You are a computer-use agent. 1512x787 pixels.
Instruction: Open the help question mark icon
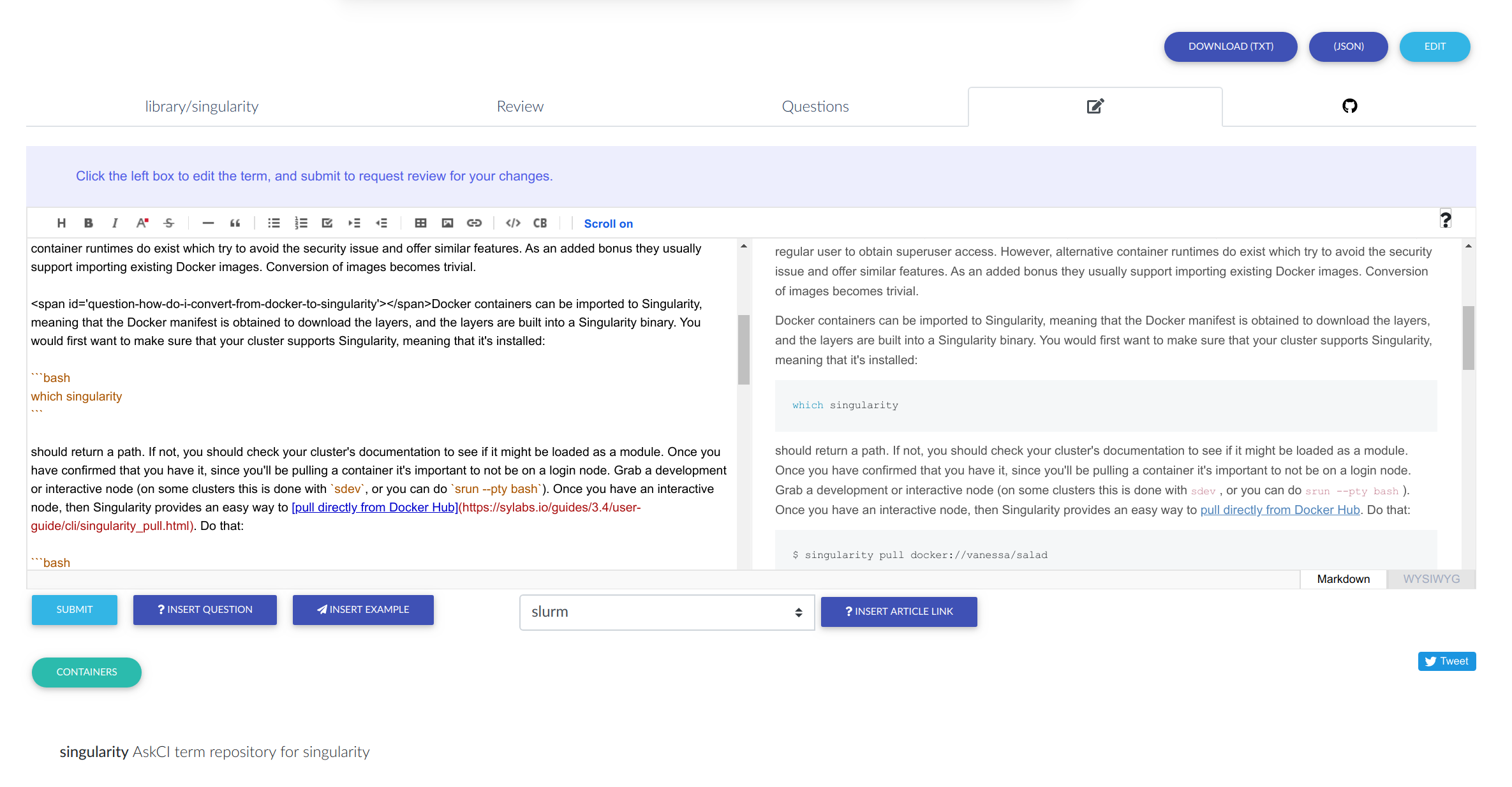1446,219
